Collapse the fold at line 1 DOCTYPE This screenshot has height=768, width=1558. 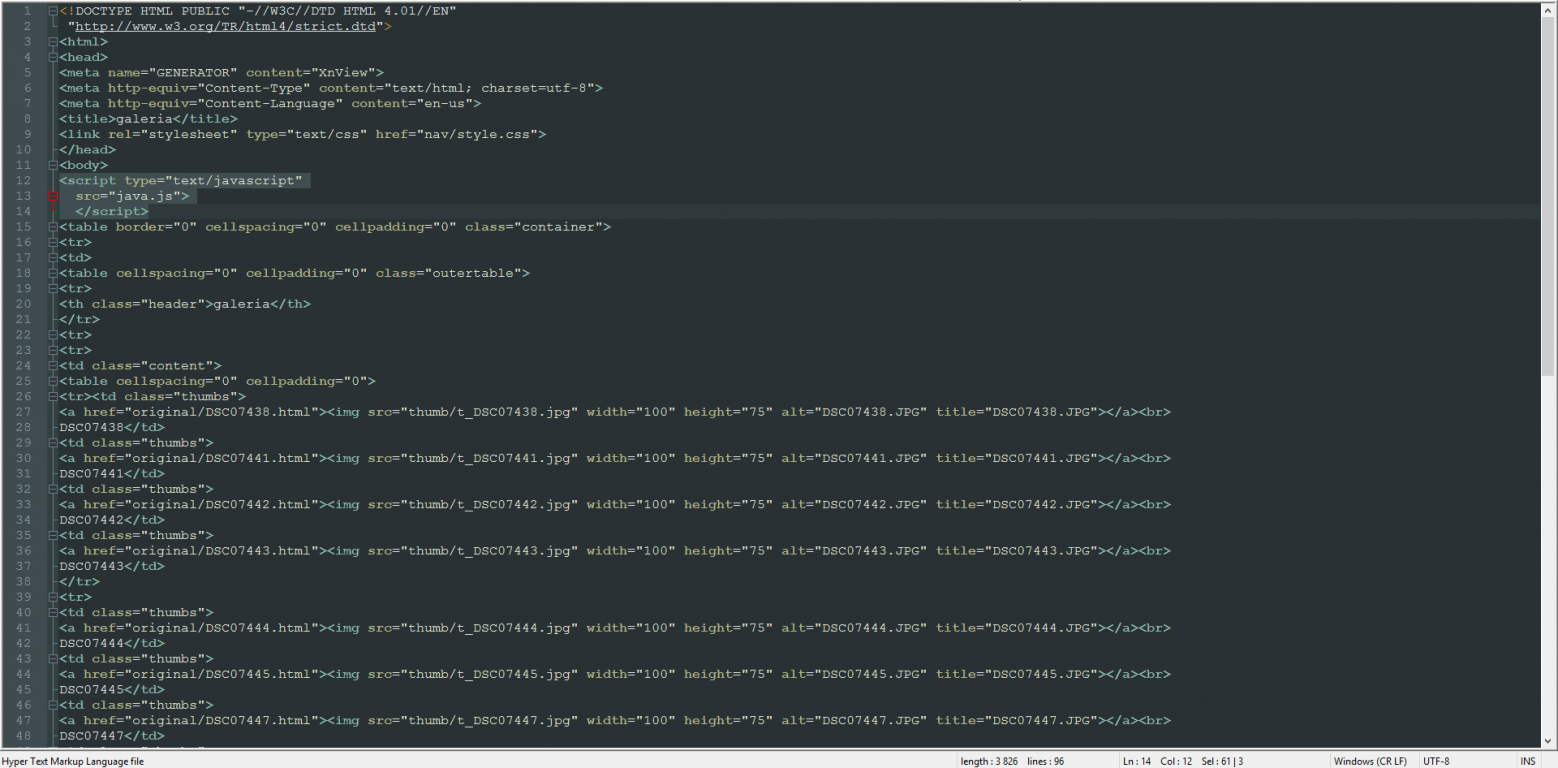coord(52,11)
